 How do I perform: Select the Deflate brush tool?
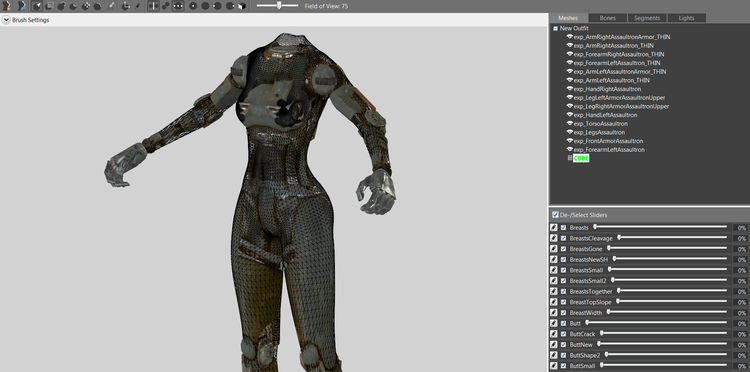click(x=73, y=6)
